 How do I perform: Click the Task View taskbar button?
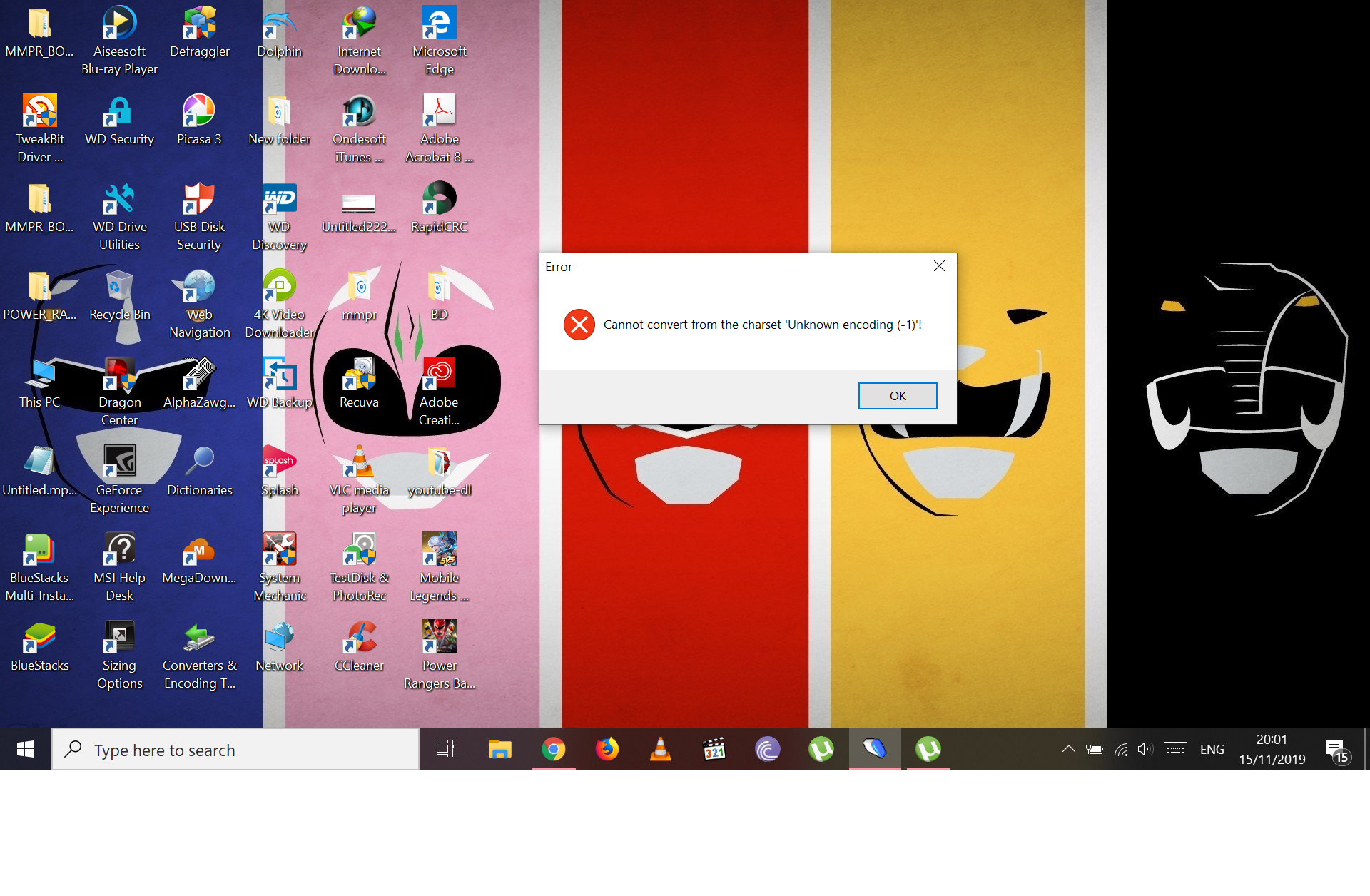tap(445, 749)
